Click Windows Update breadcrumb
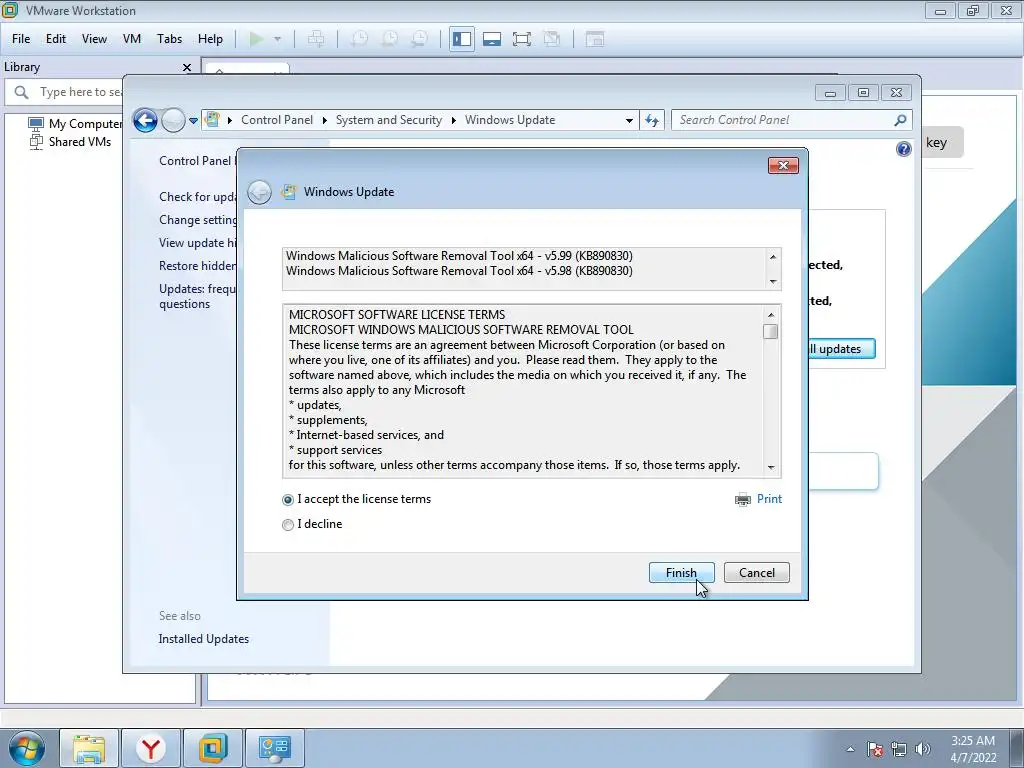The width and height of the screenshot is (1024, 768). [510, 120]
